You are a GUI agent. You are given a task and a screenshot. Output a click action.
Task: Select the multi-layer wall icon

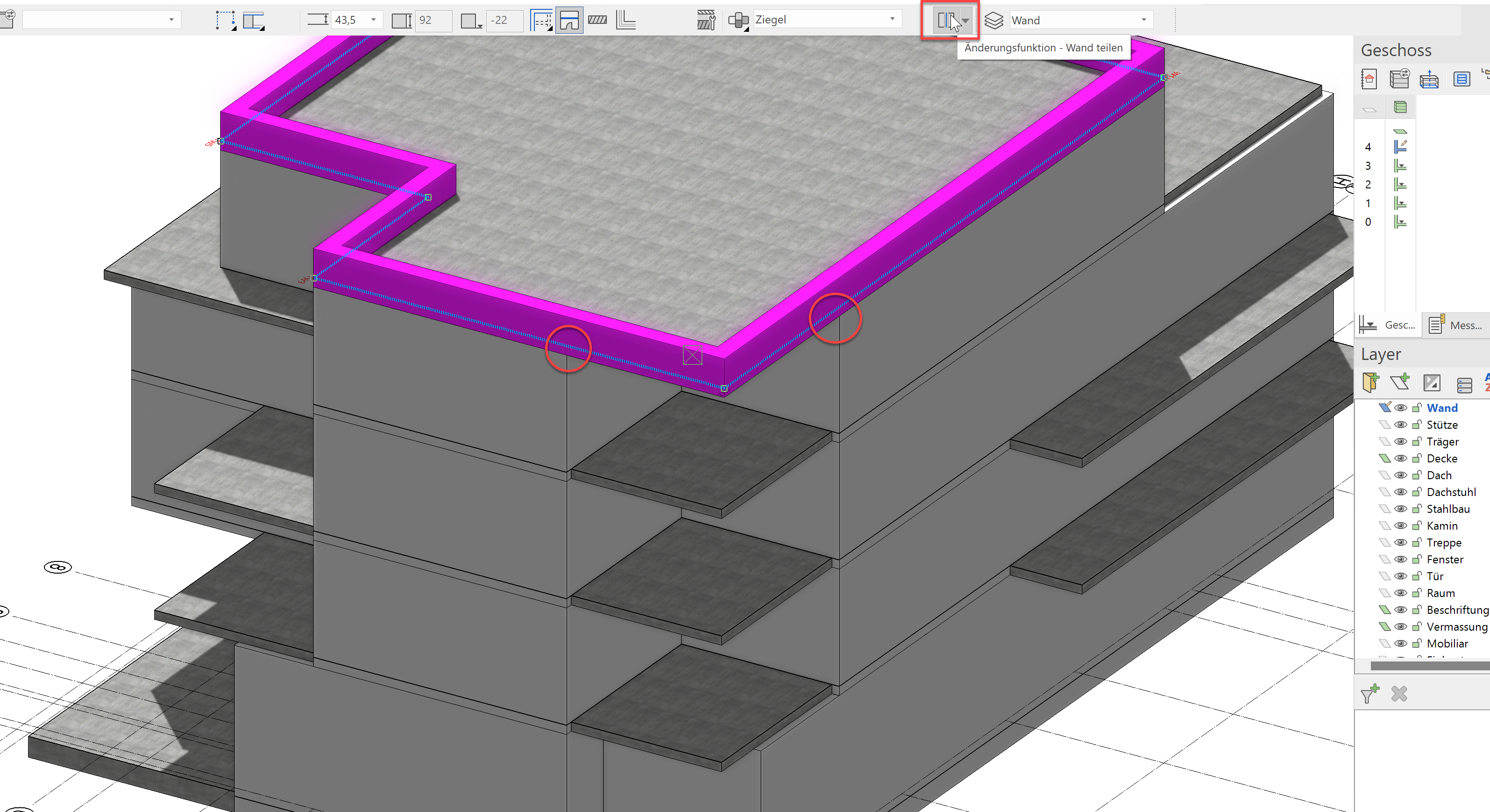click(626, 20)
